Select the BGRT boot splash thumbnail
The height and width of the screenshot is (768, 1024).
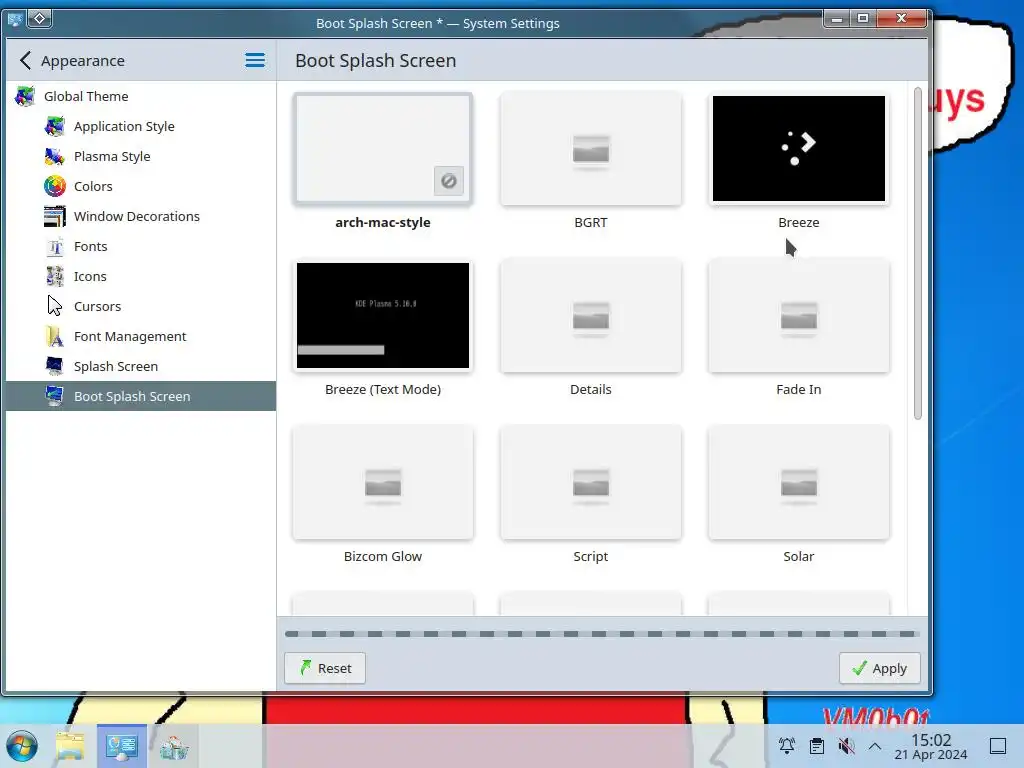[591, 148]
